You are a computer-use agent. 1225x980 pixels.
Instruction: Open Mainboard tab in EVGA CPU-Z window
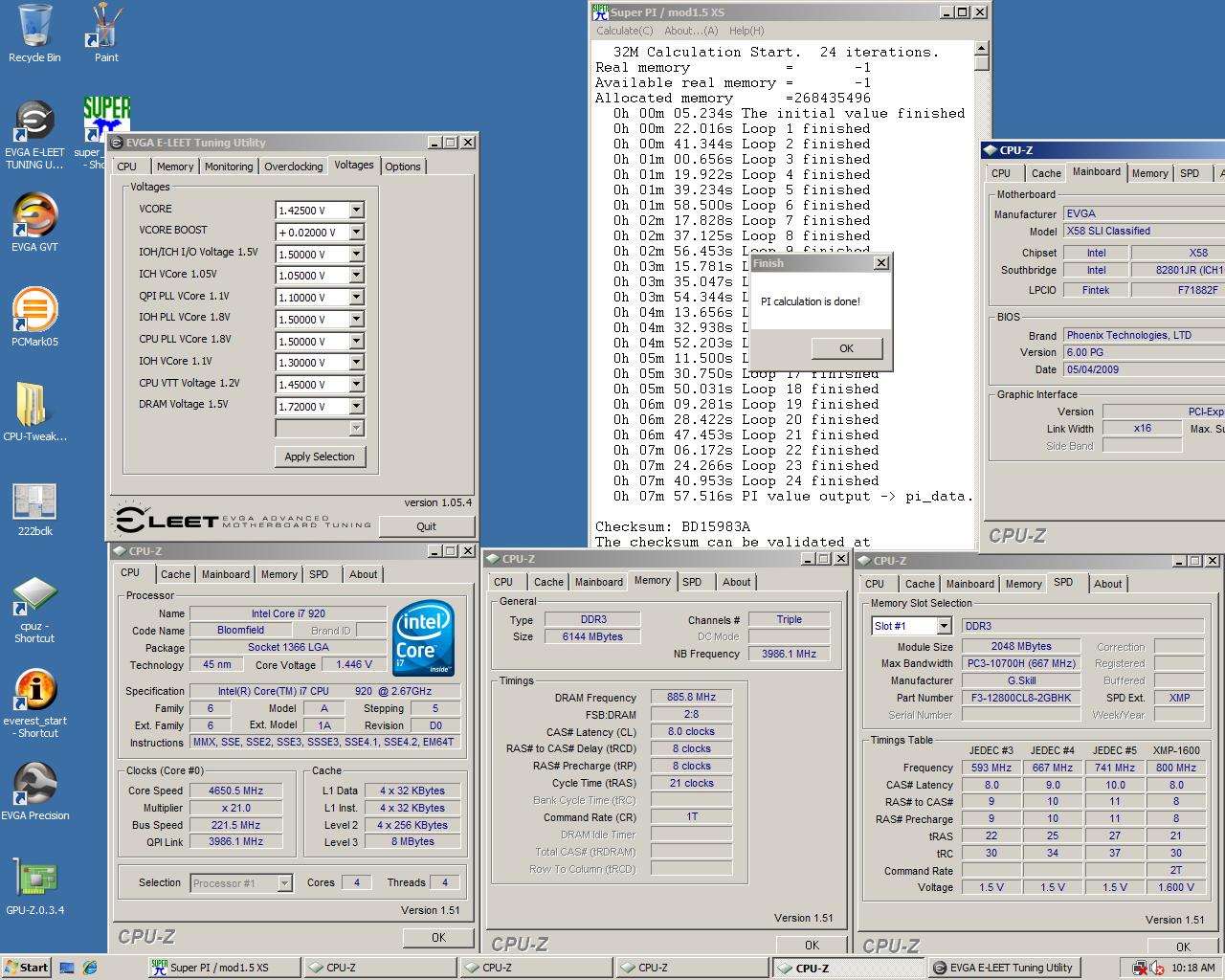(1096, 172)
